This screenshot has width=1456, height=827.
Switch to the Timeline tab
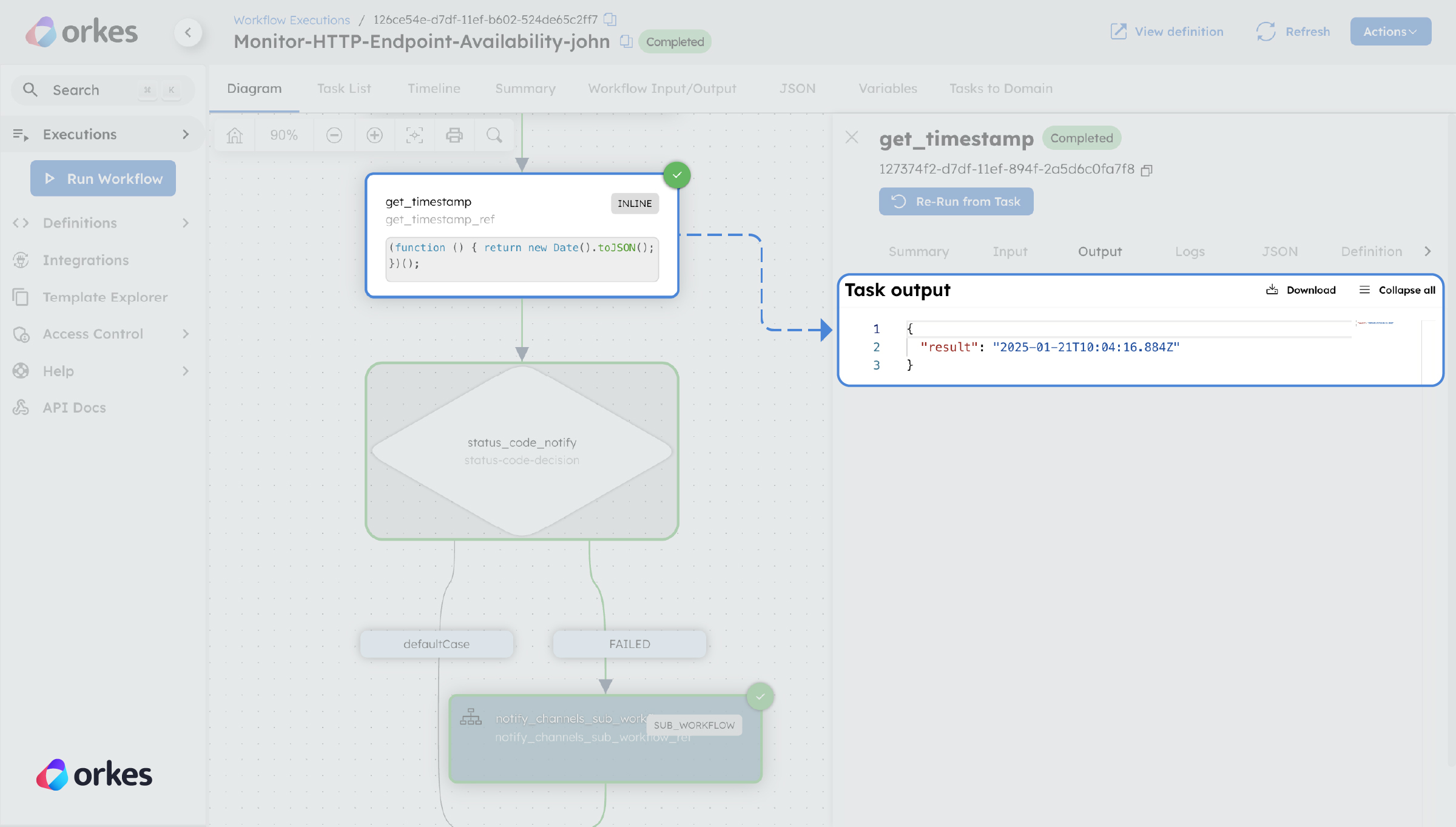(x=434, y=89)
